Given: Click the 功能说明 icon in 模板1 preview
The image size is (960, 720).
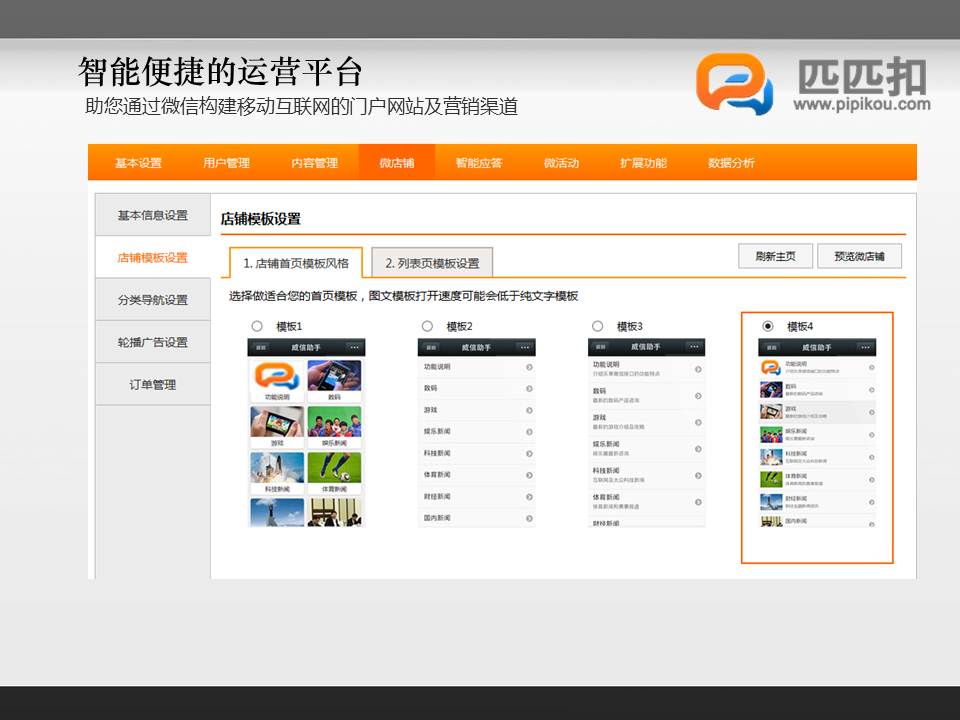Looking at the screenshot, I should 277,376.
